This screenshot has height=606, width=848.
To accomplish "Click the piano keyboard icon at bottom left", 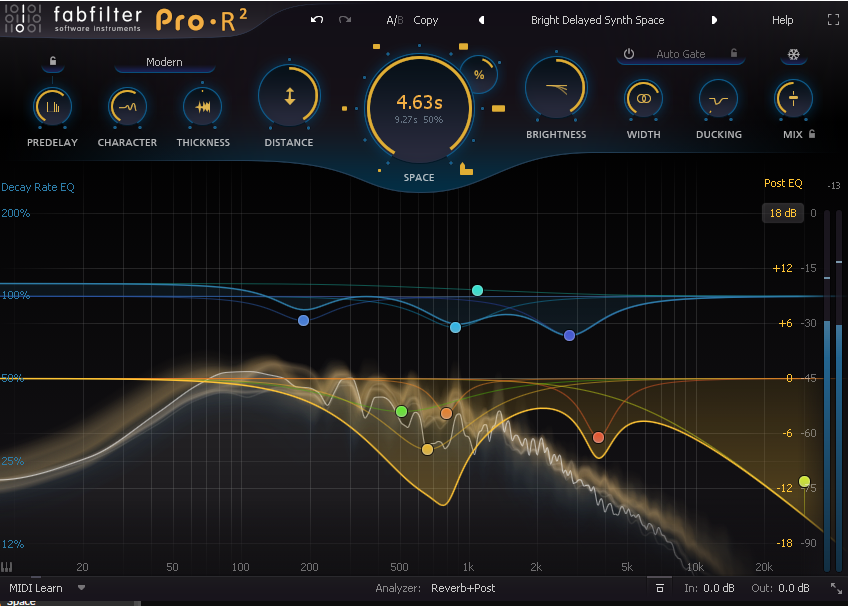I will click(x=9, y=566).
